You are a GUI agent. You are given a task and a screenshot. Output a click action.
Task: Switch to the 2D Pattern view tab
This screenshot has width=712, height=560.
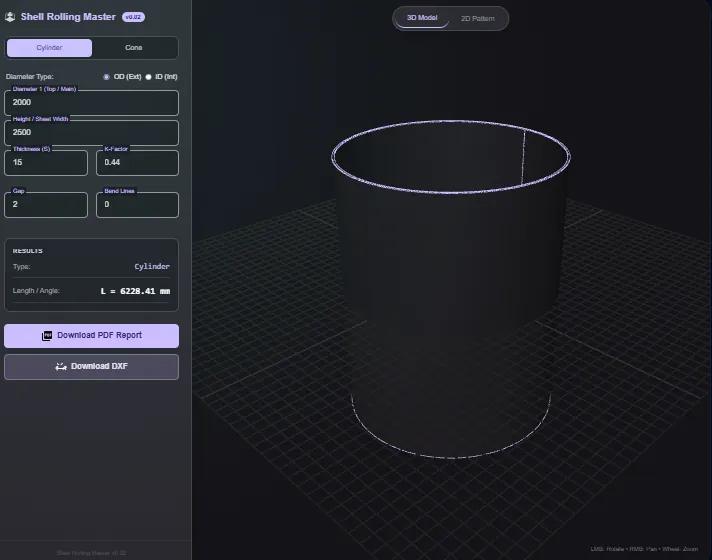click(x=478, y=19)
